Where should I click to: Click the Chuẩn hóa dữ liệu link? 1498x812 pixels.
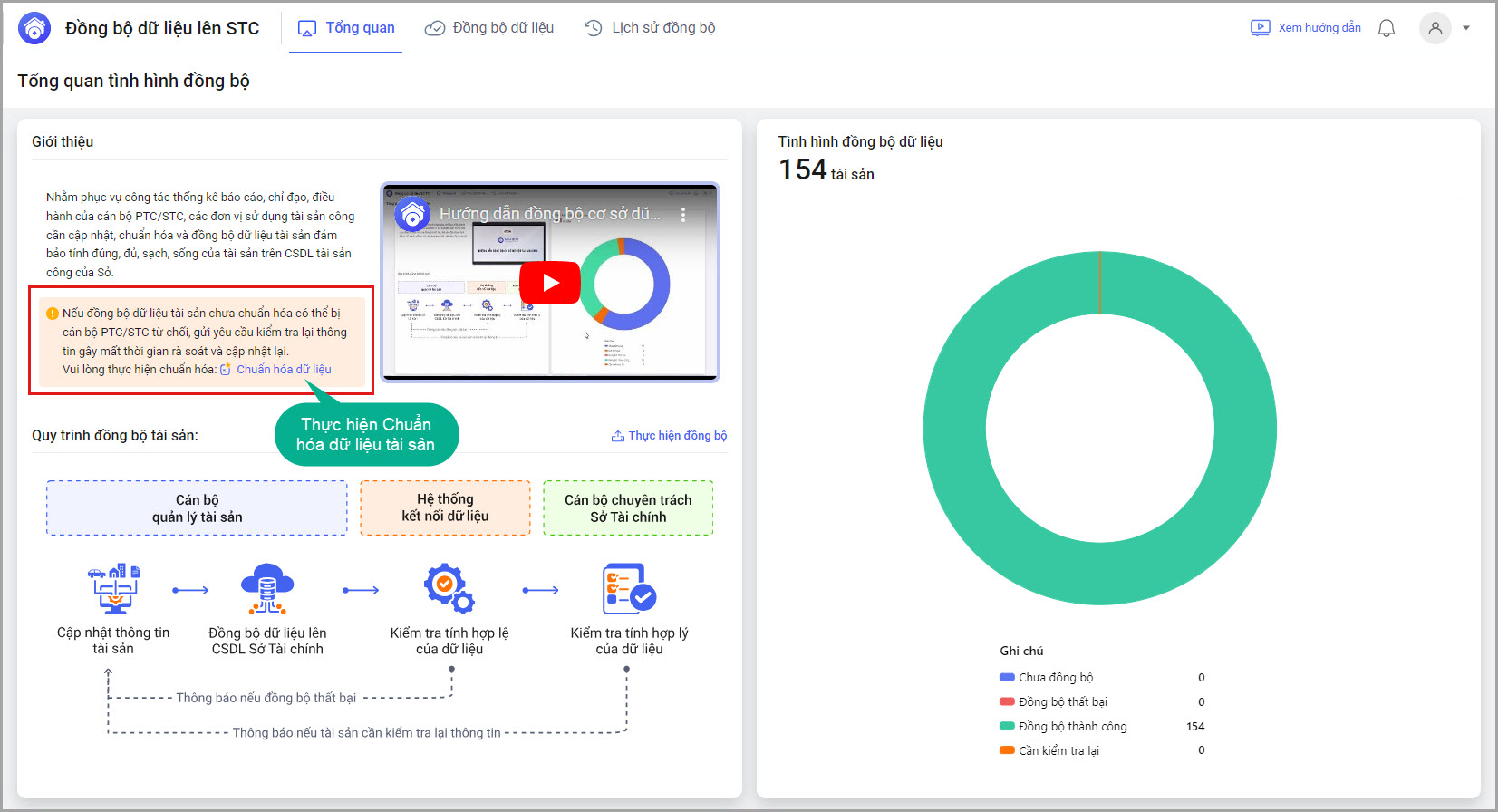tap(284, 370)
